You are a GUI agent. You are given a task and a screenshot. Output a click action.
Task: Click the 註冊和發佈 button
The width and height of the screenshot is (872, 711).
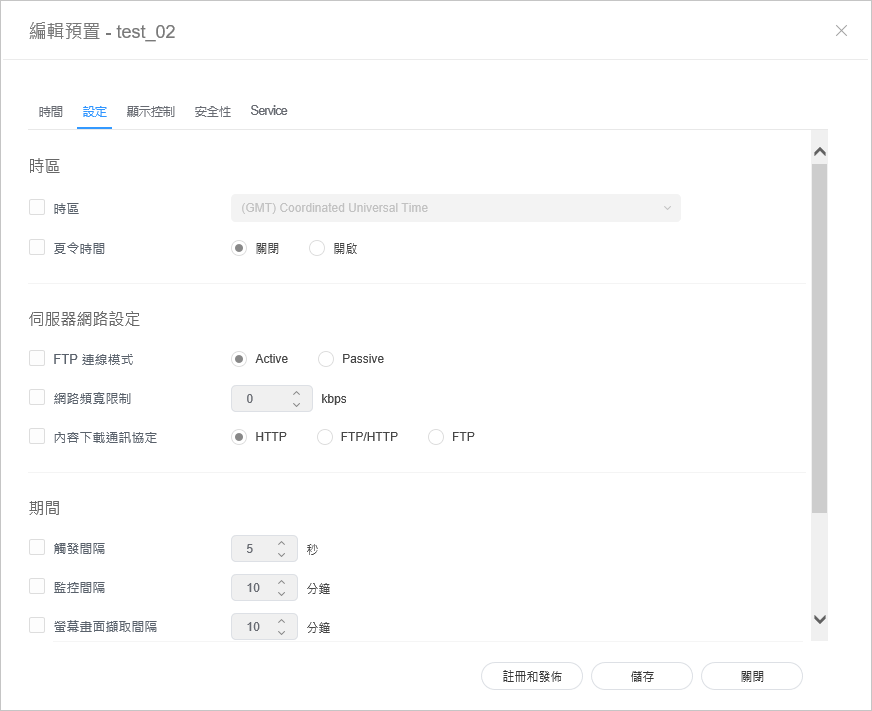point(532,676)
